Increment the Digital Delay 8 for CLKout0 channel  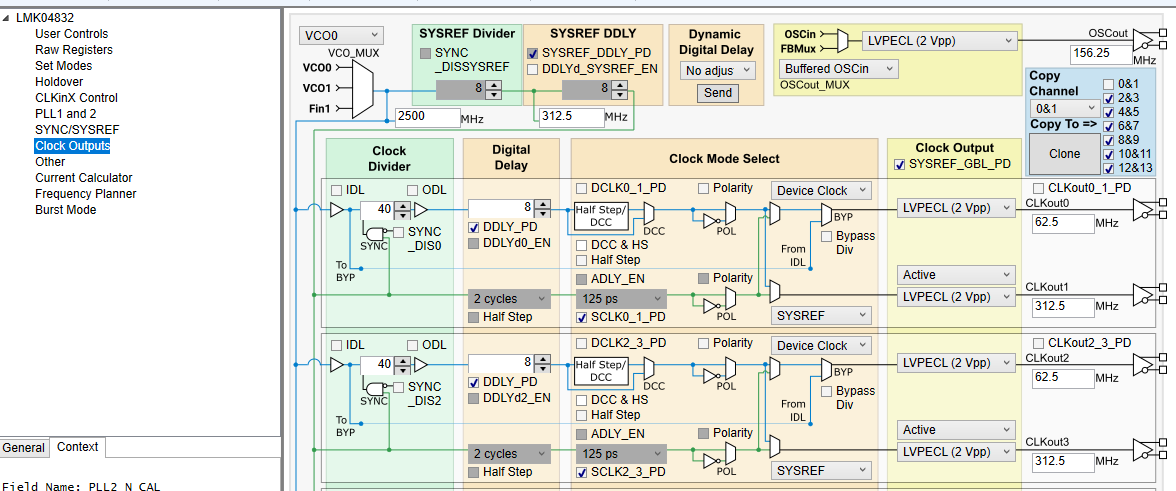click(544, 204)
